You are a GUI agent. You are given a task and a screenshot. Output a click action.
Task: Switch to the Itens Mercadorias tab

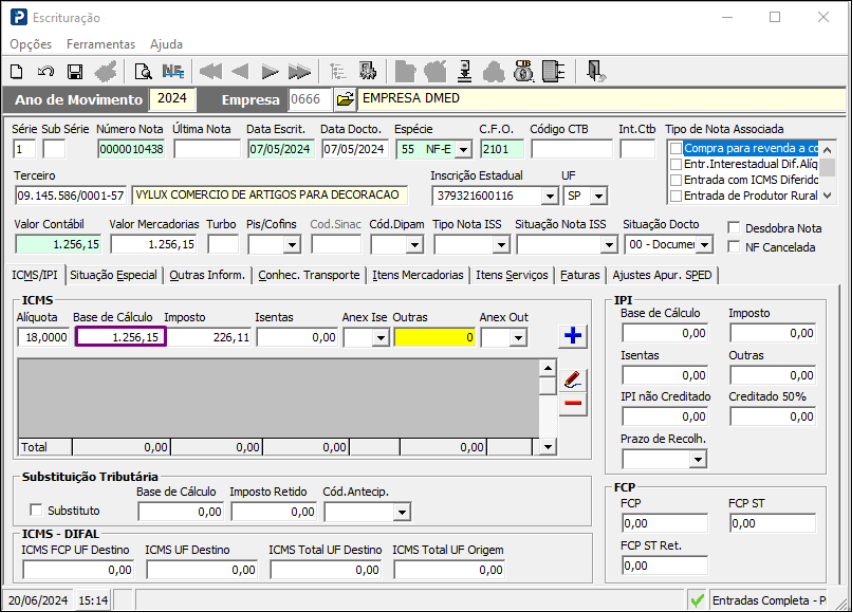(x=417, y=275)
